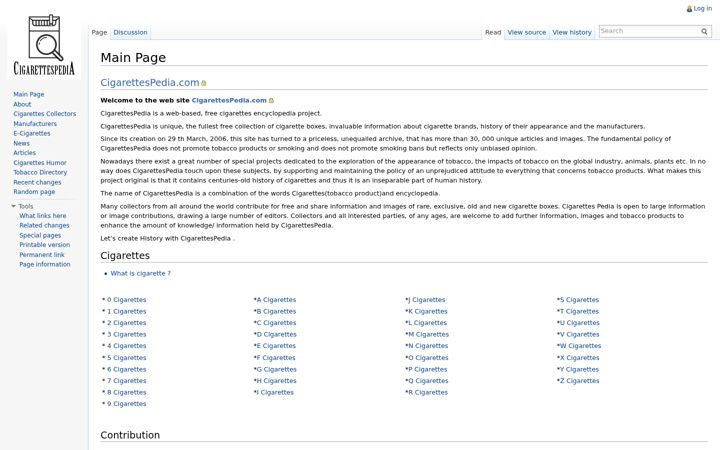Open the P Cigarettes list
Image resolution: width=720 pixels, height=450 pixels.
[x=428, y=369]
